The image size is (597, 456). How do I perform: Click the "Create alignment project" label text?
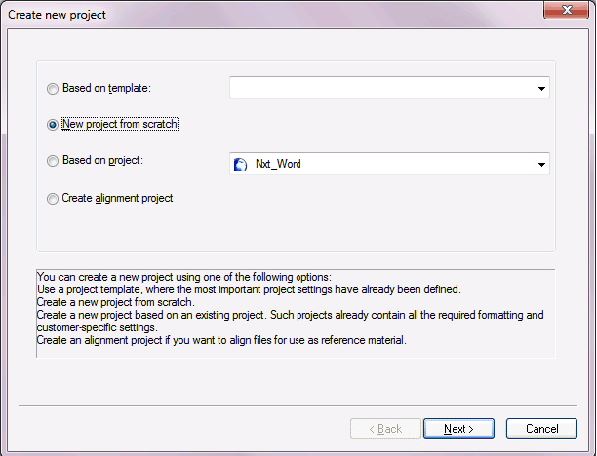[117, 198]
